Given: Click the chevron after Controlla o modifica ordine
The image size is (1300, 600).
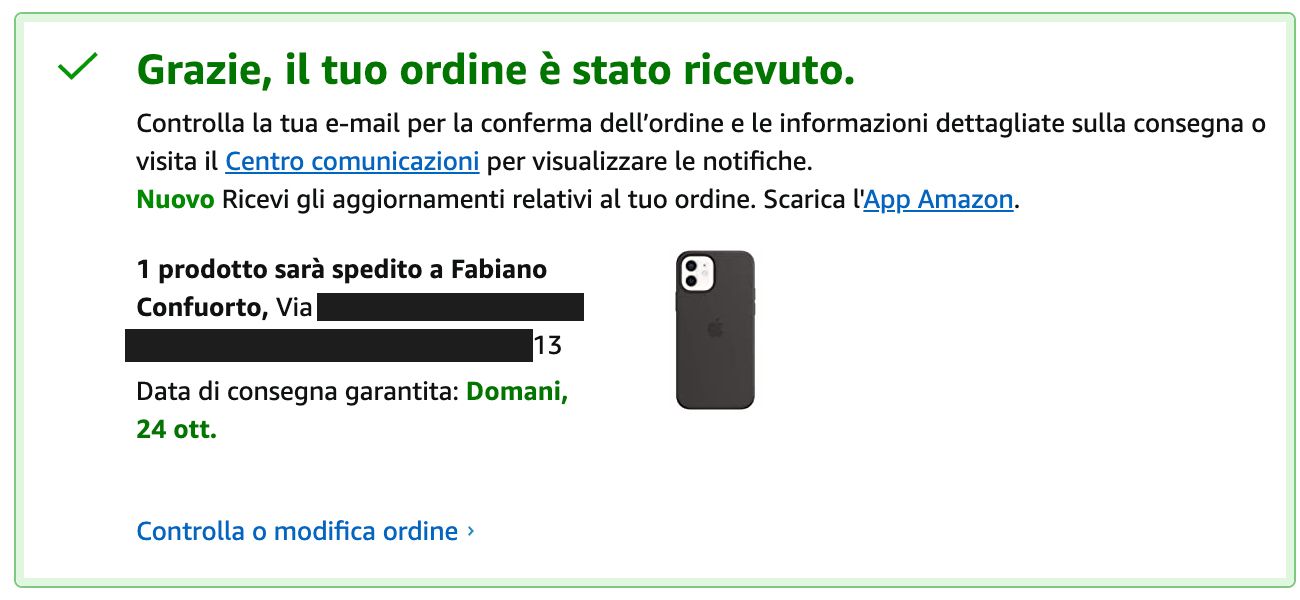Looking at the screenshot, I should (x=471, y=531).
